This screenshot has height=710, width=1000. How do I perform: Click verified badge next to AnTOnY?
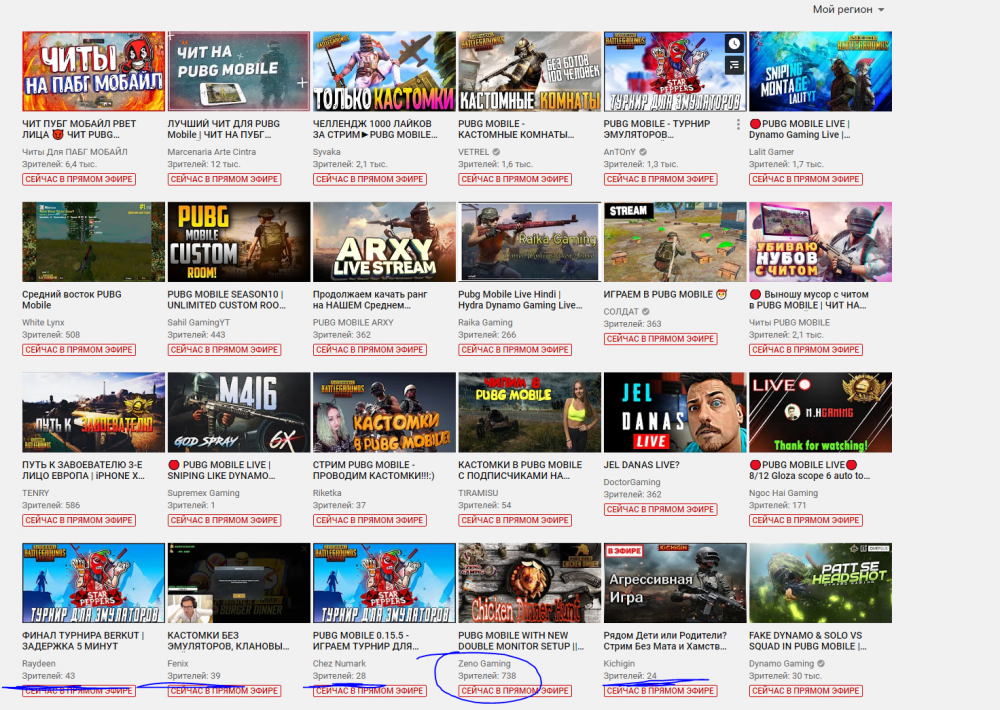645,152
